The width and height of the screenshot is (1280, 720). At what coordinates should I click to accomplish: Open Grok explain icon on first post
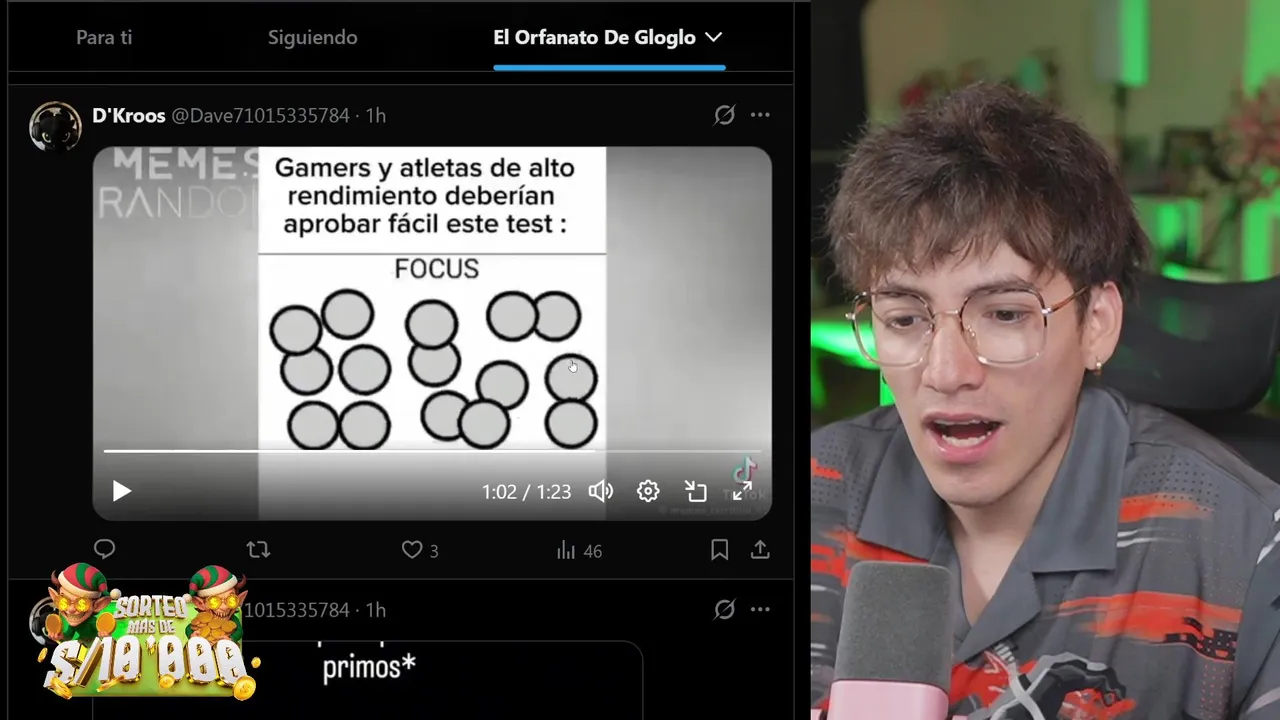(724, 115)
